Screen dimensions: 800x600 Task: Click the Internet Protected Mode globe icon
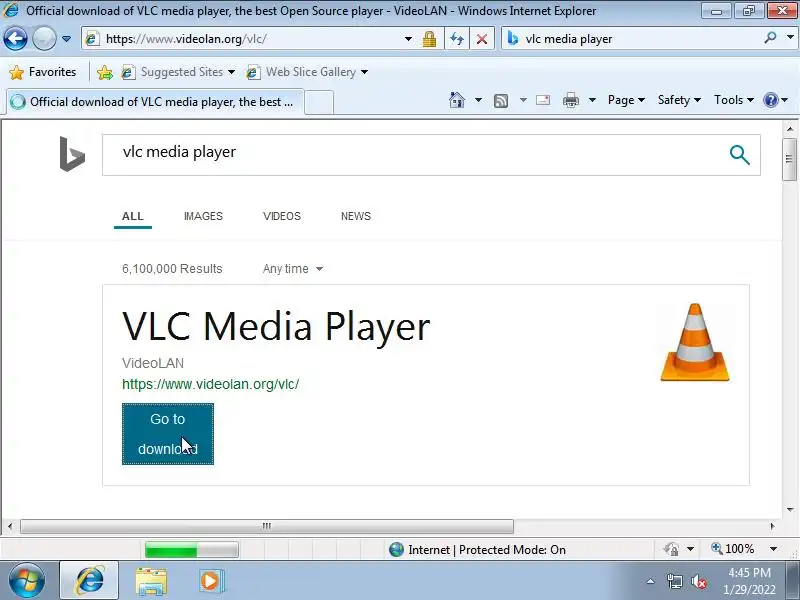[396, 549]
